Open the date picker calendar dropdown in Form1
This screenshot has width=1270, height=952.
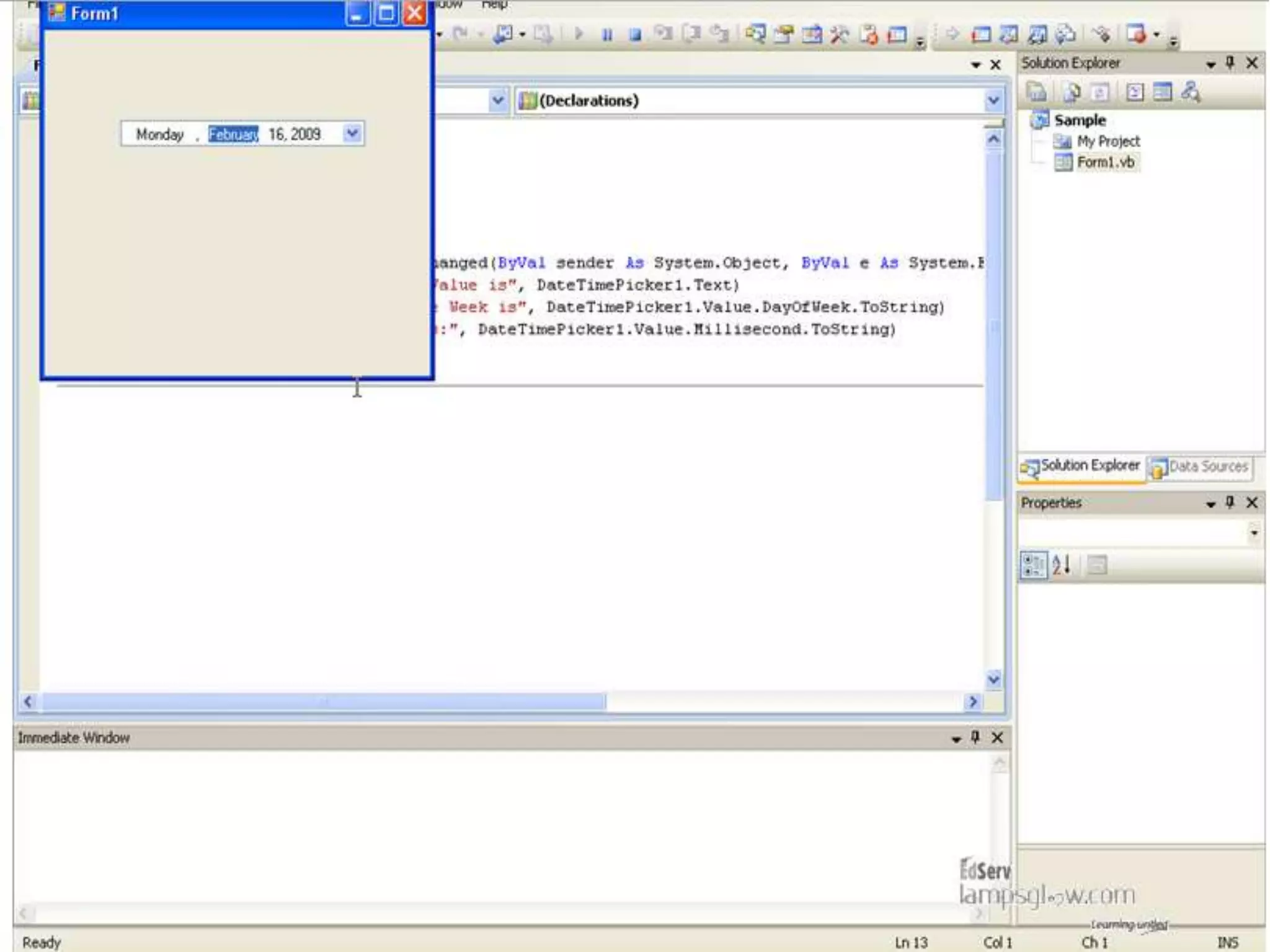[x=352, y=133]
